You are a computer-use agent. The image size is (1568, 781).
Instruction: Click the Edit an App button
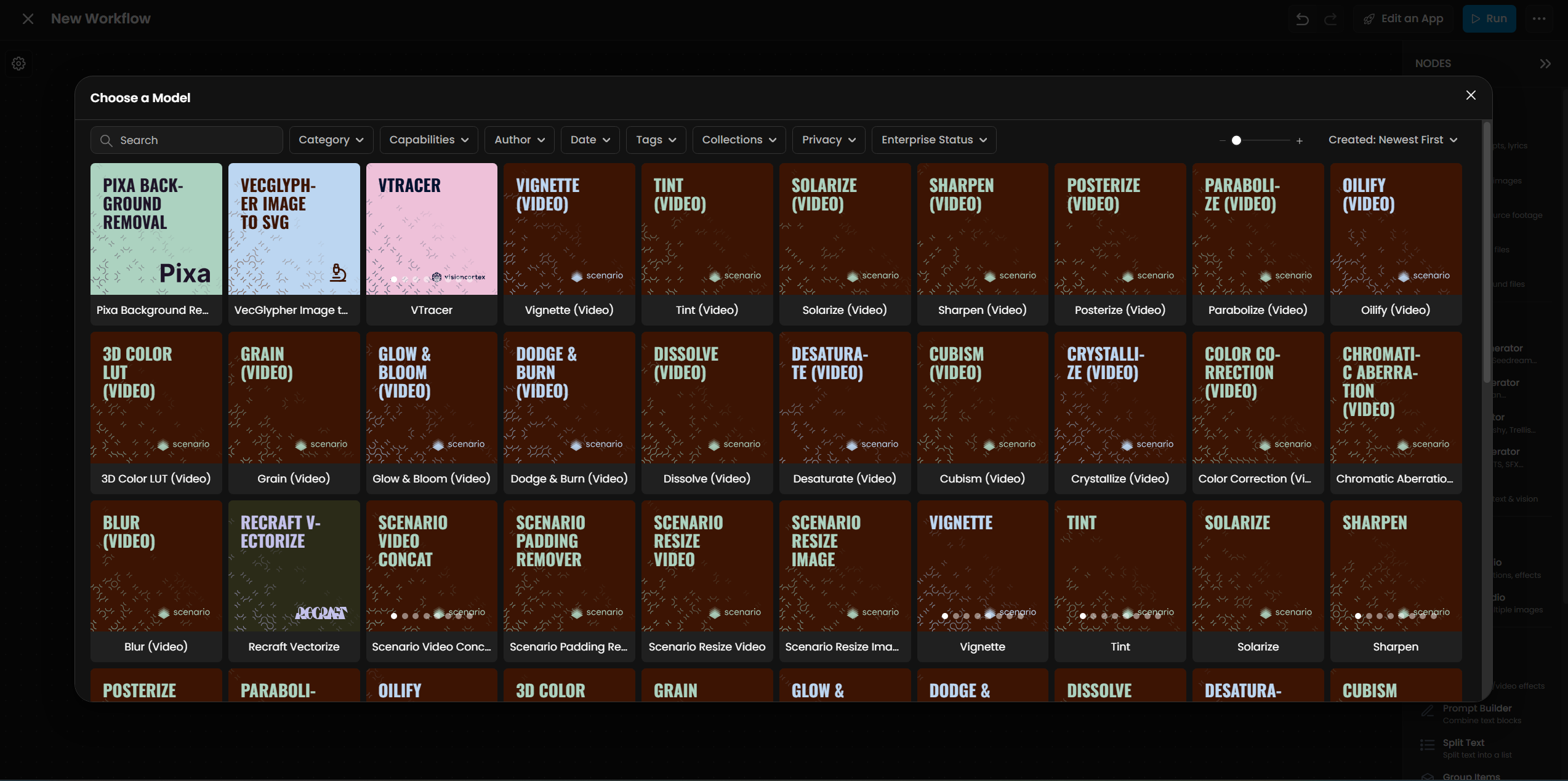pyautogui.click(x=1404, y=19)
